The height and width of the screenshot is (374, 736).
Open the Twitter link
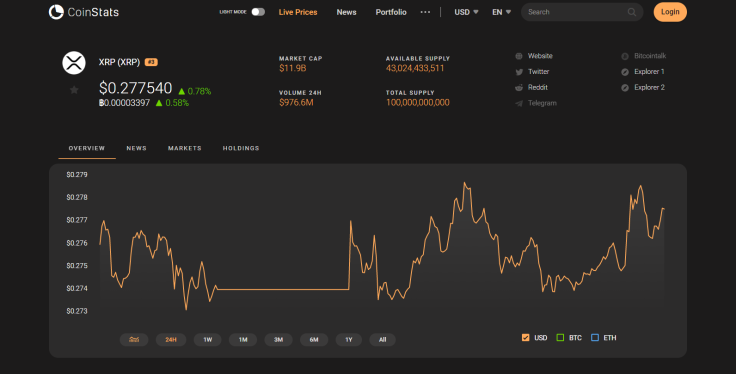pyautogui.click(x=538, y=72)
